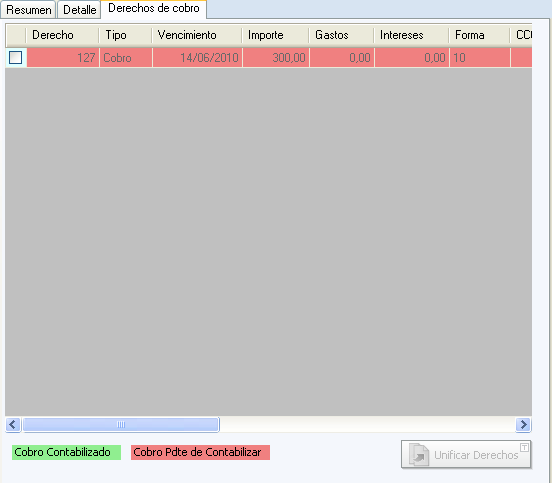
Task: Click the left scroll arrow icon
Action: tap(13, 424)
